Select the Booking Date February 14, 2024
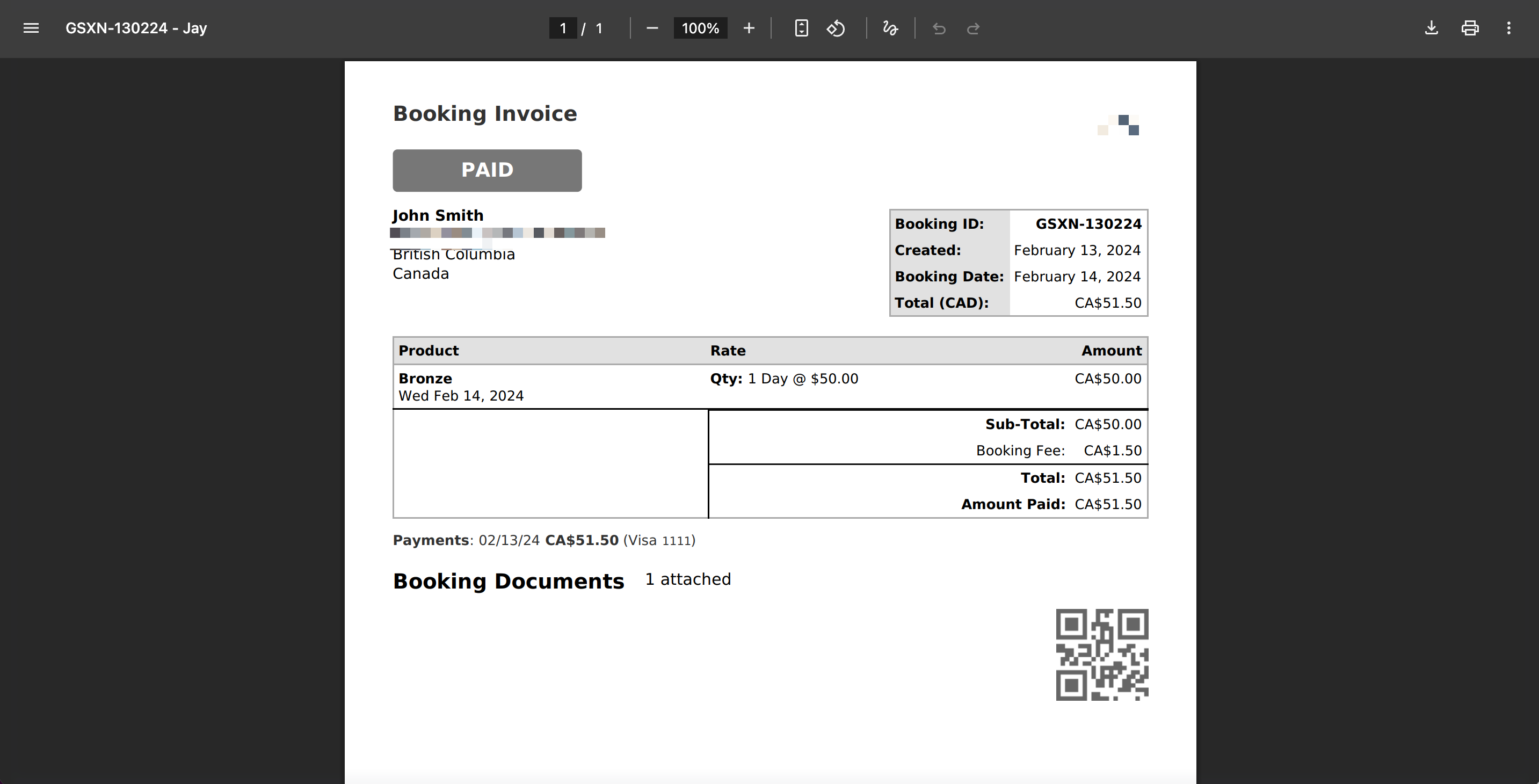This screenshot has width=1539, height=784. point(1077,276)
